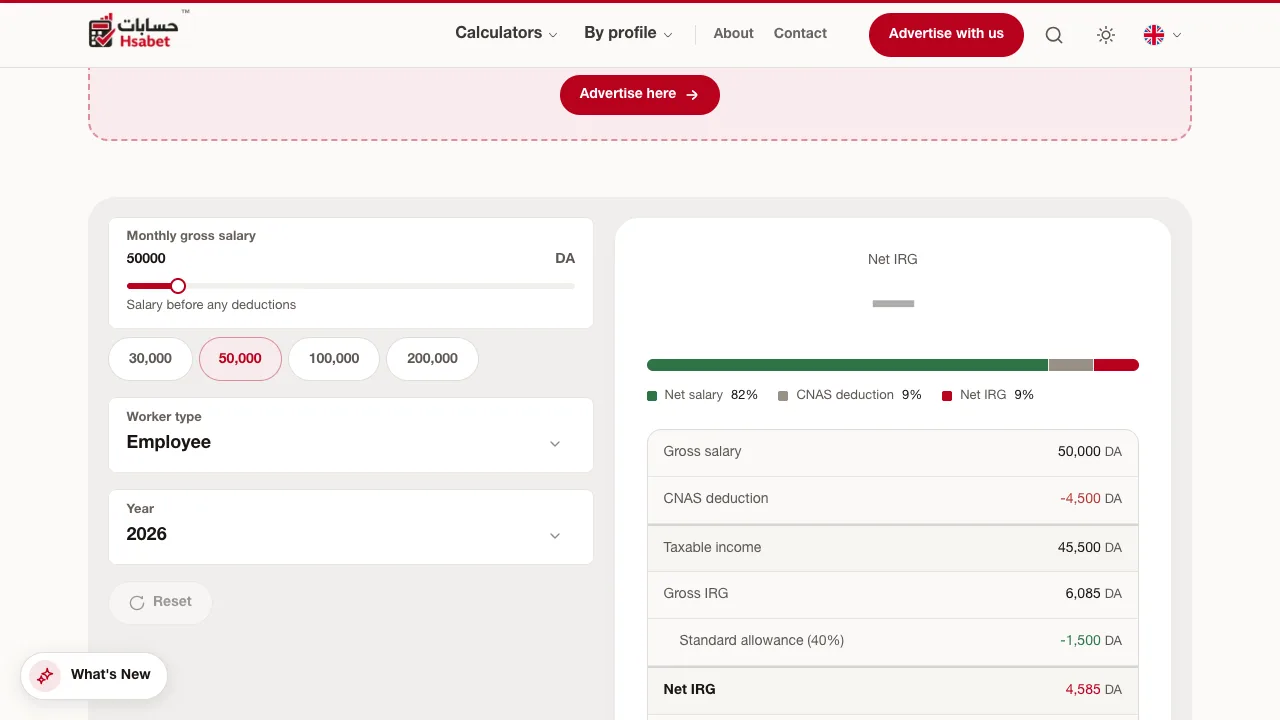This screenshot has width=1280, height=720.
Task: Click the Gross salary 50,000 DA value
Action: tap(1090, 452)
